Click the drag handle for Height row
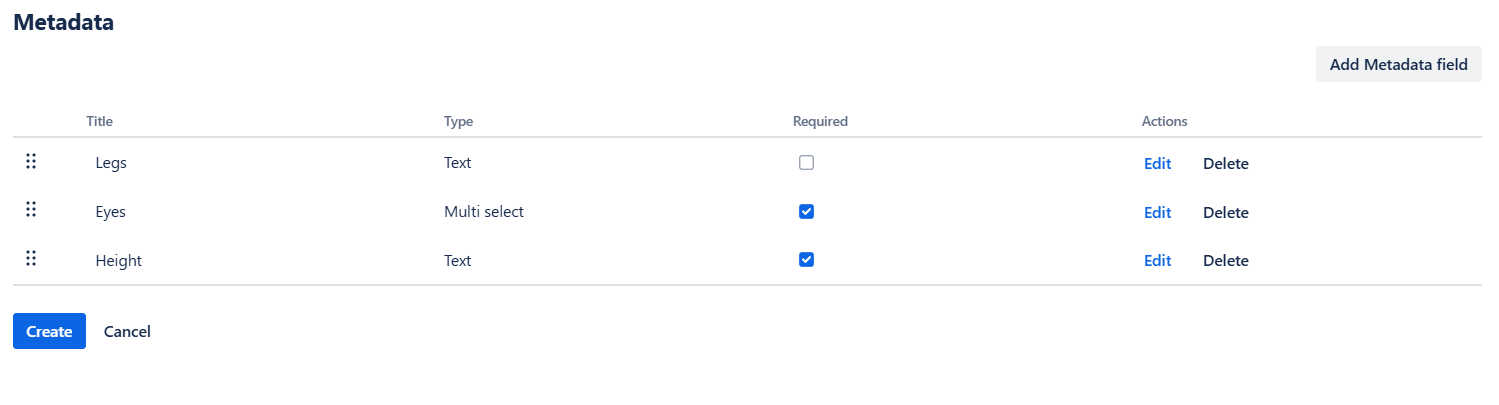 click(31, 258)
